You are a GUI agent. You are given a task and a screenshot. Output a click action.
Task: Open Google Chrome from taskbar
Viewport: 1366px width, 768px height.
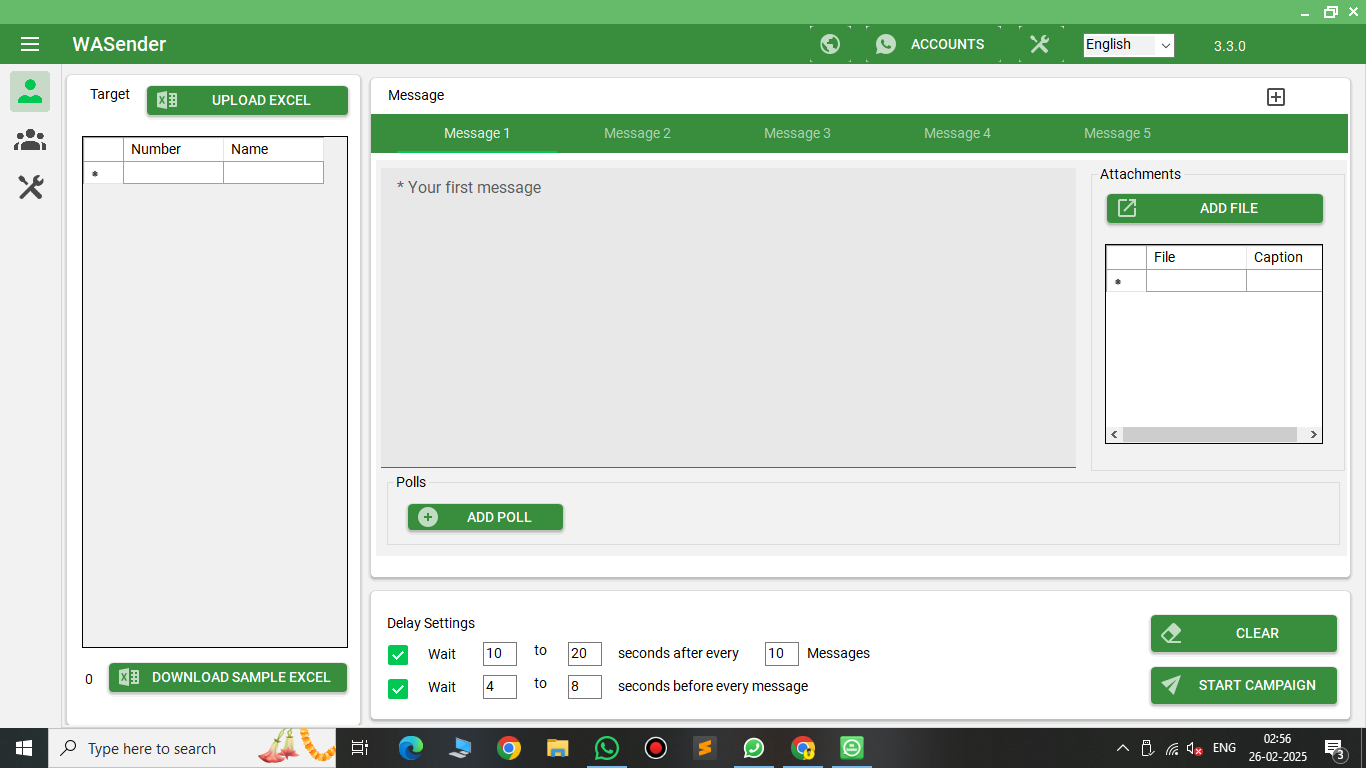[509, 748]
